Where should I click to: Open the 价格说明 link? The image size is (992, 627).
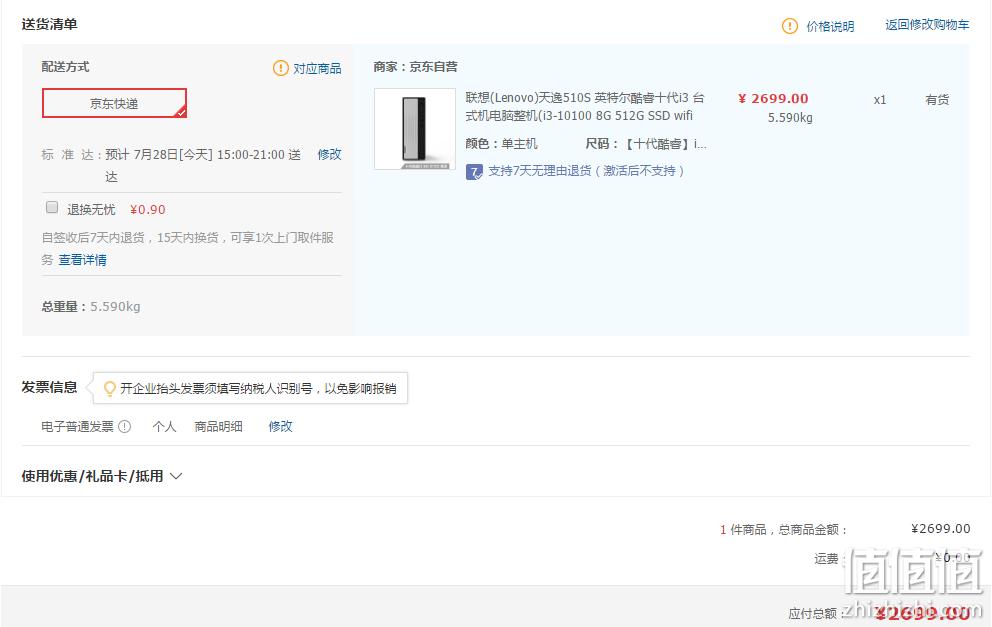pos(830,26)
